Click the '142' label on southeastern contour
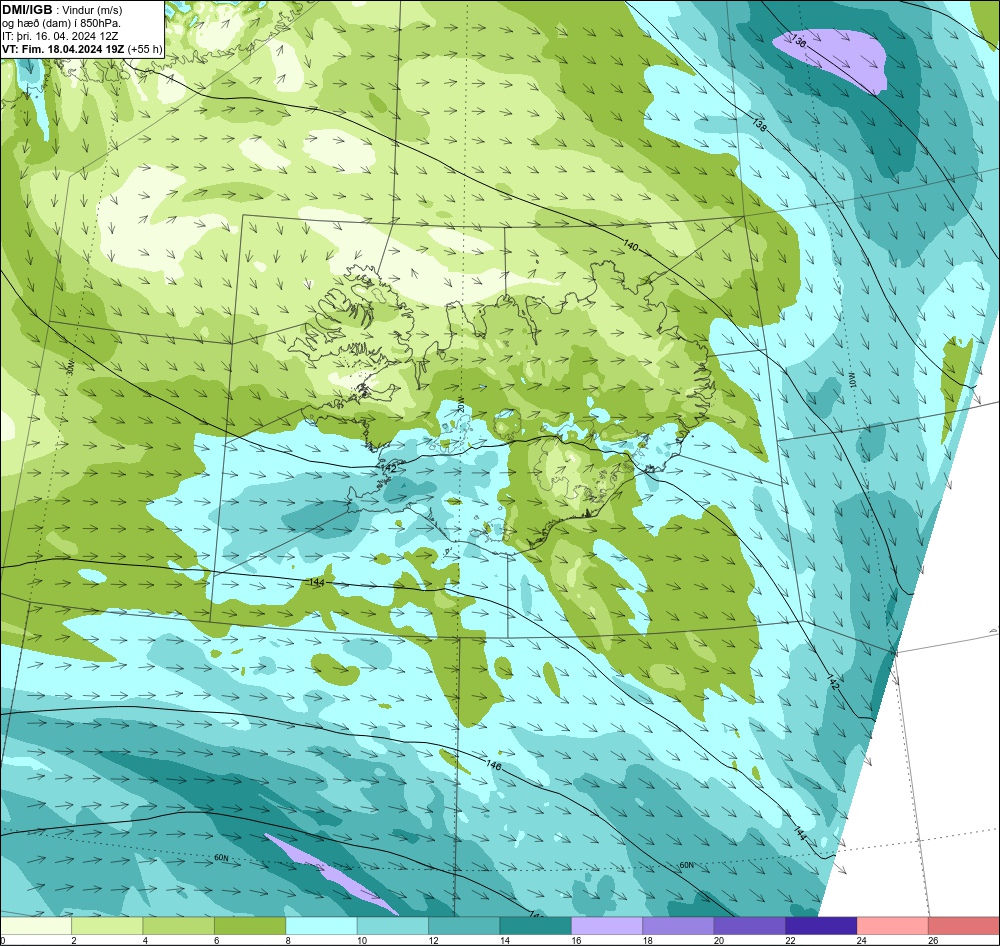This screenshot has height=946, width=1000. (833, 681)
